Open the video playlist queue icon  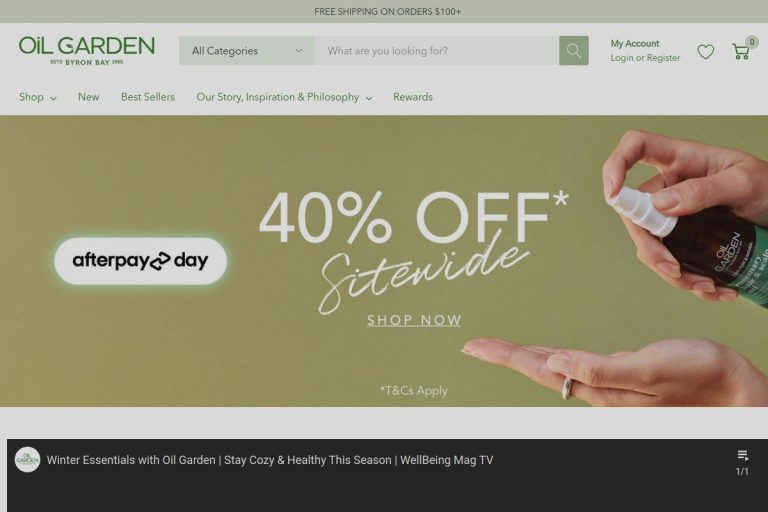(743, 456)
